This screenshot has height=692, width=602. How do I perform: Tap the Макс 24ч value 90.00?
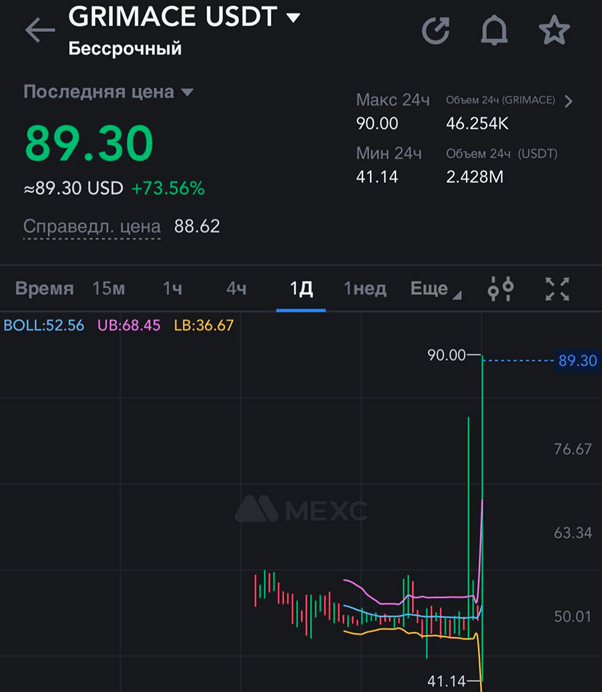click(x=377, y=123)
